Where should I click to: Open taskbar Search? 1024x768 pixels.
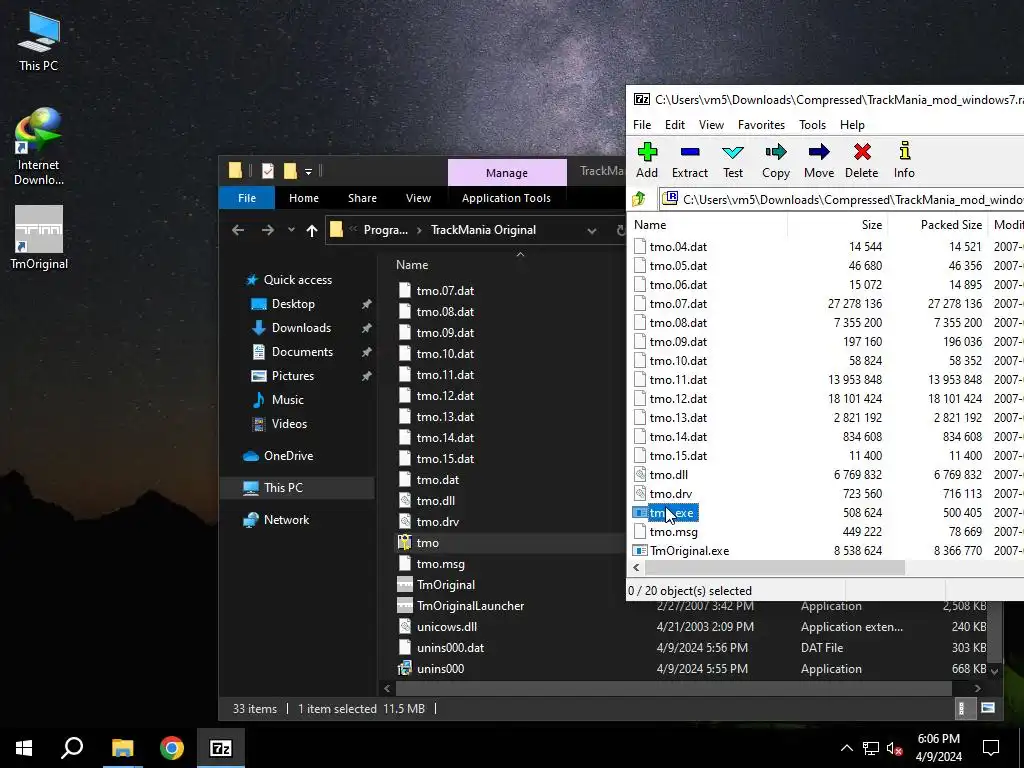point(72,748)
